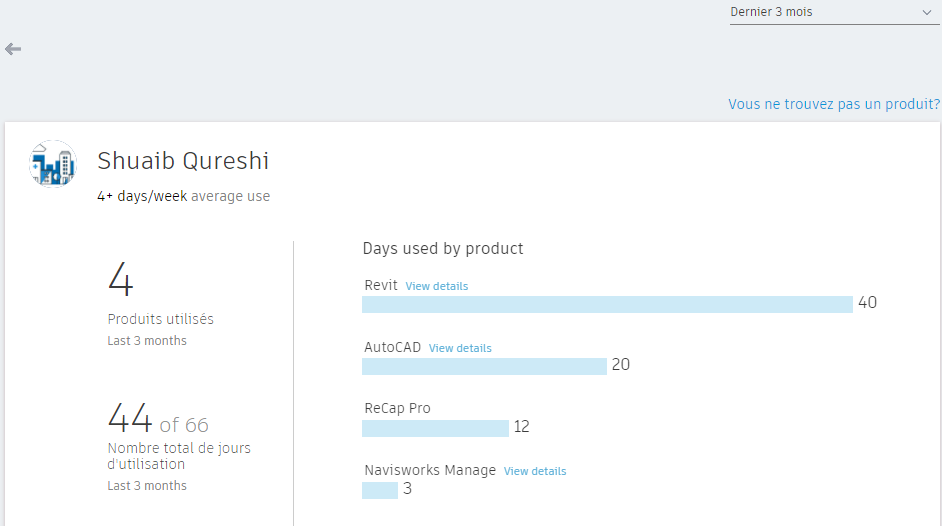Click the Revit value 40

tap(868, 303)
